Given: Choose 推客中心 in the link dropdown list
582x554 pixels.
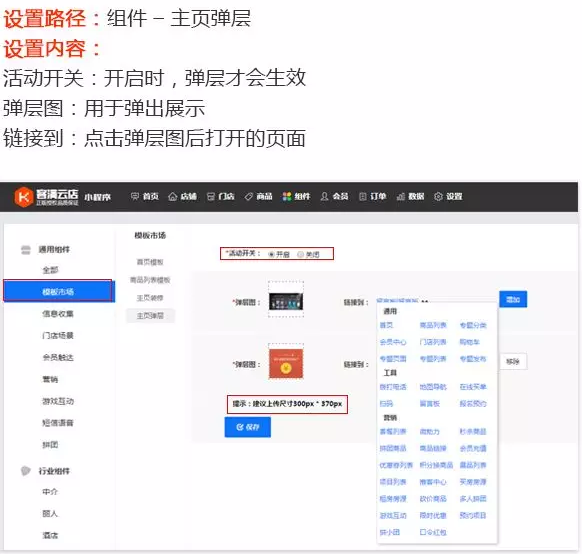Looking at the screenshot, I should pyautogui.click(x=433, y=482).
